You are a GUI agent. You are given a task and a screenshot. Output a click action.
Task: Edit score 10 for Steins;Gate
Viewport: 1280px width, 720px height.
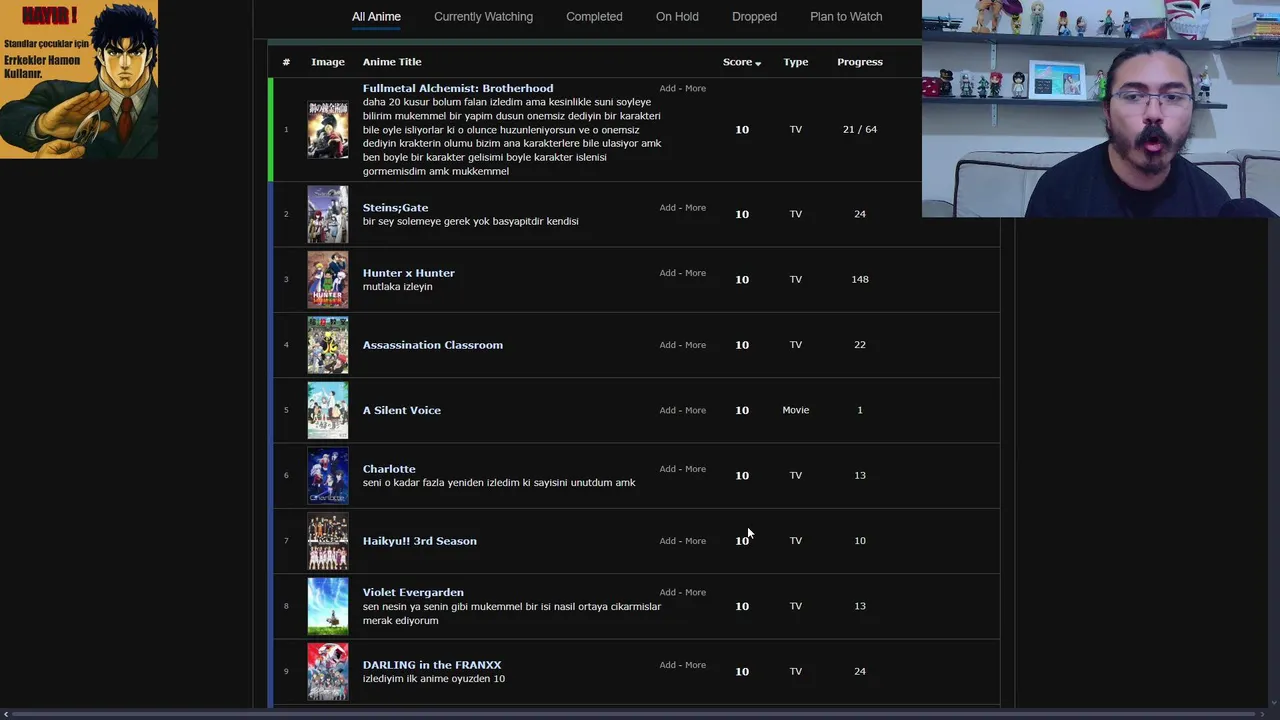pos(742,214)
